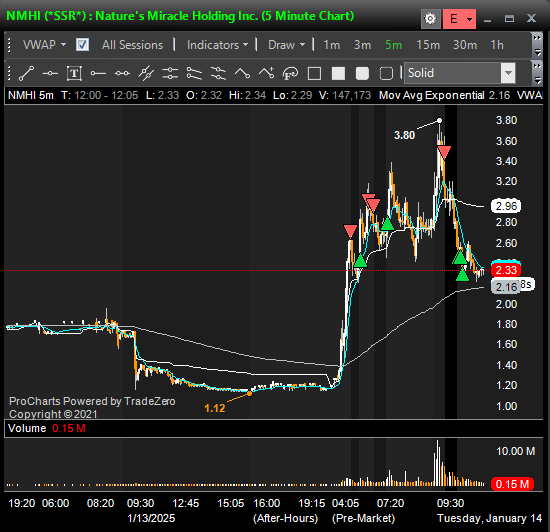Click the Tuesday, January 14 date label
The image size is (550, 532).
click(489, 518)
